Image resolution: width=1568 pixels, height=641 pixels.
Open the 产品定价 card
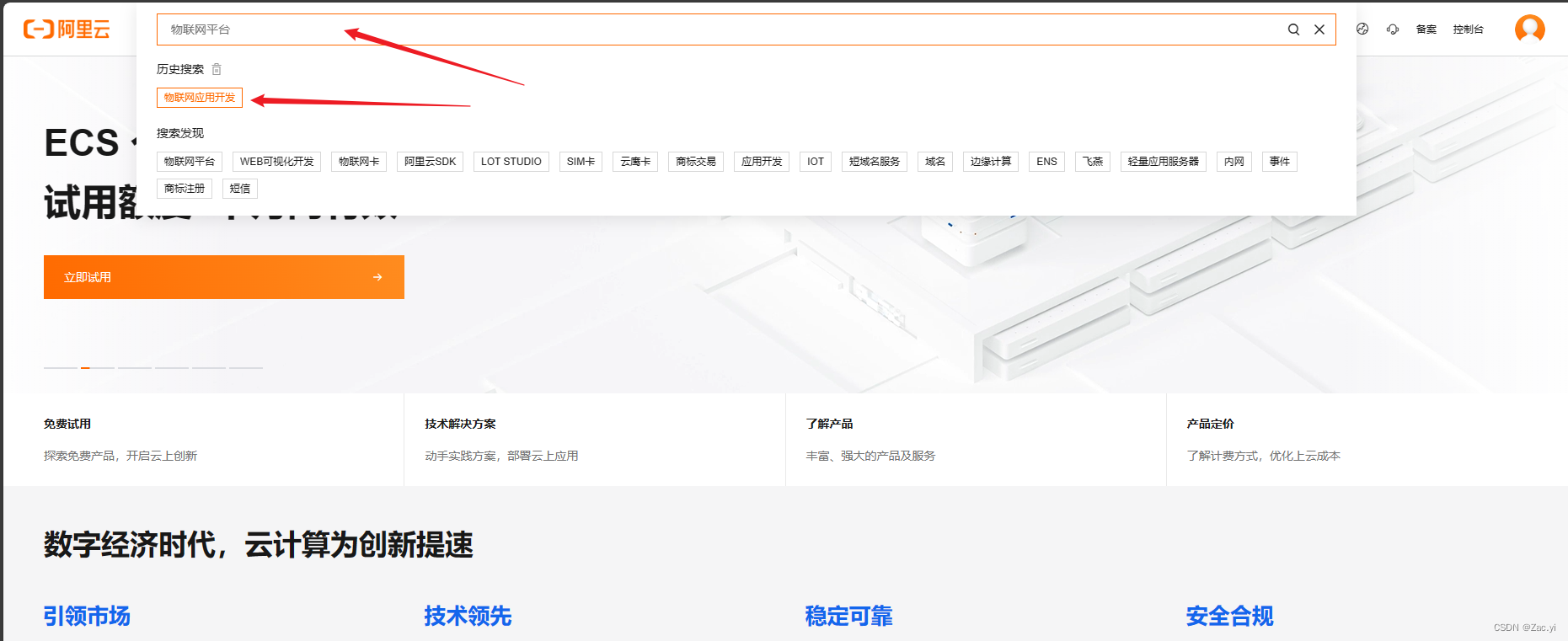point(1367,440)
